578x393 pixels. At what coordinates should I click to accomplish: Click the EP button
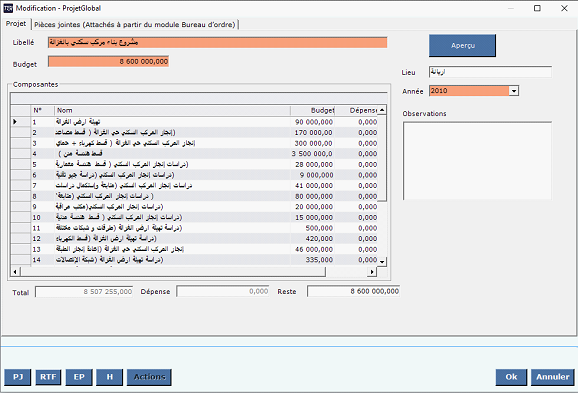tap(79, 377)
